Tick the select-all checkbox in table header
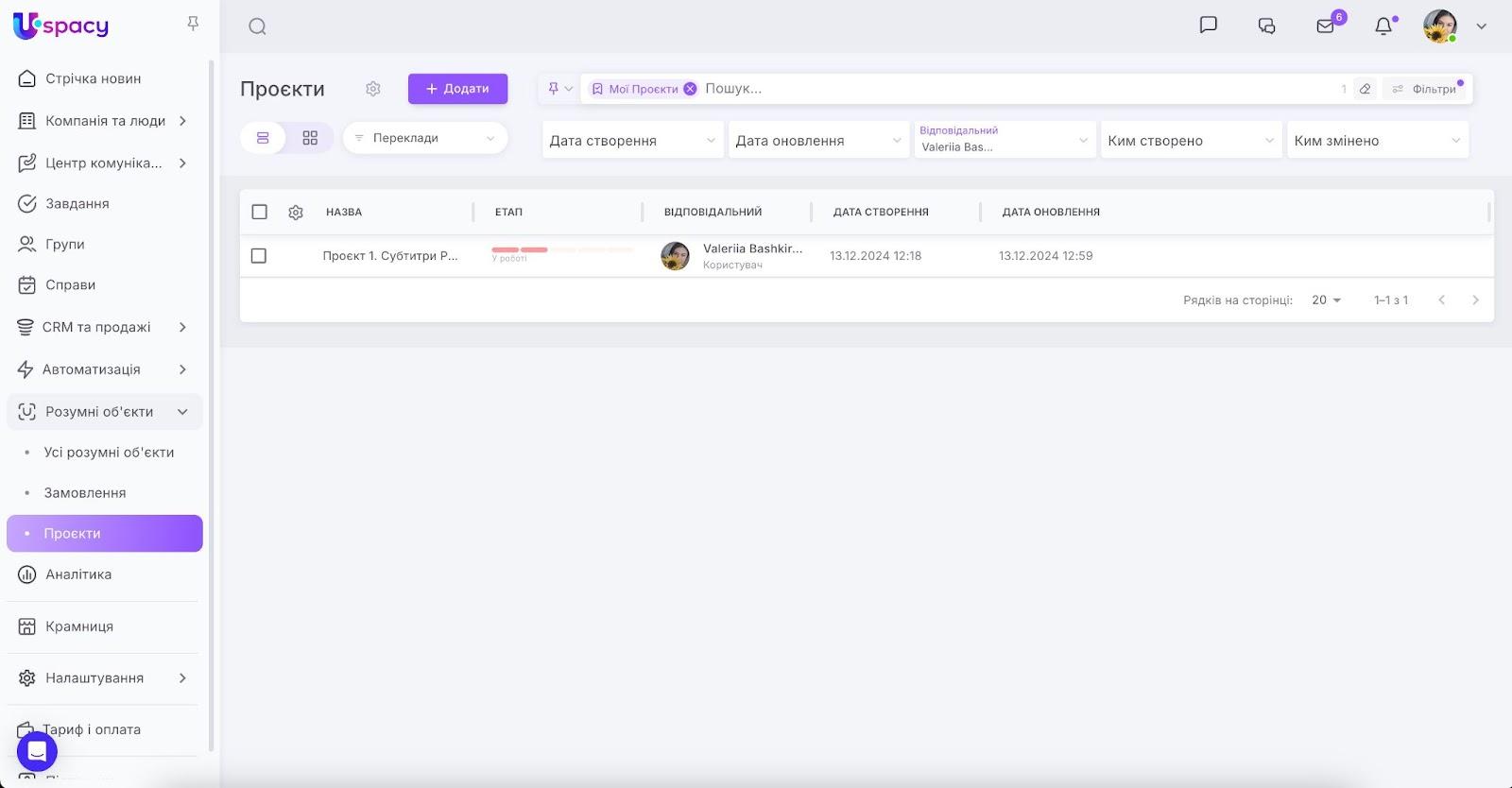 [x=260, y=212]
